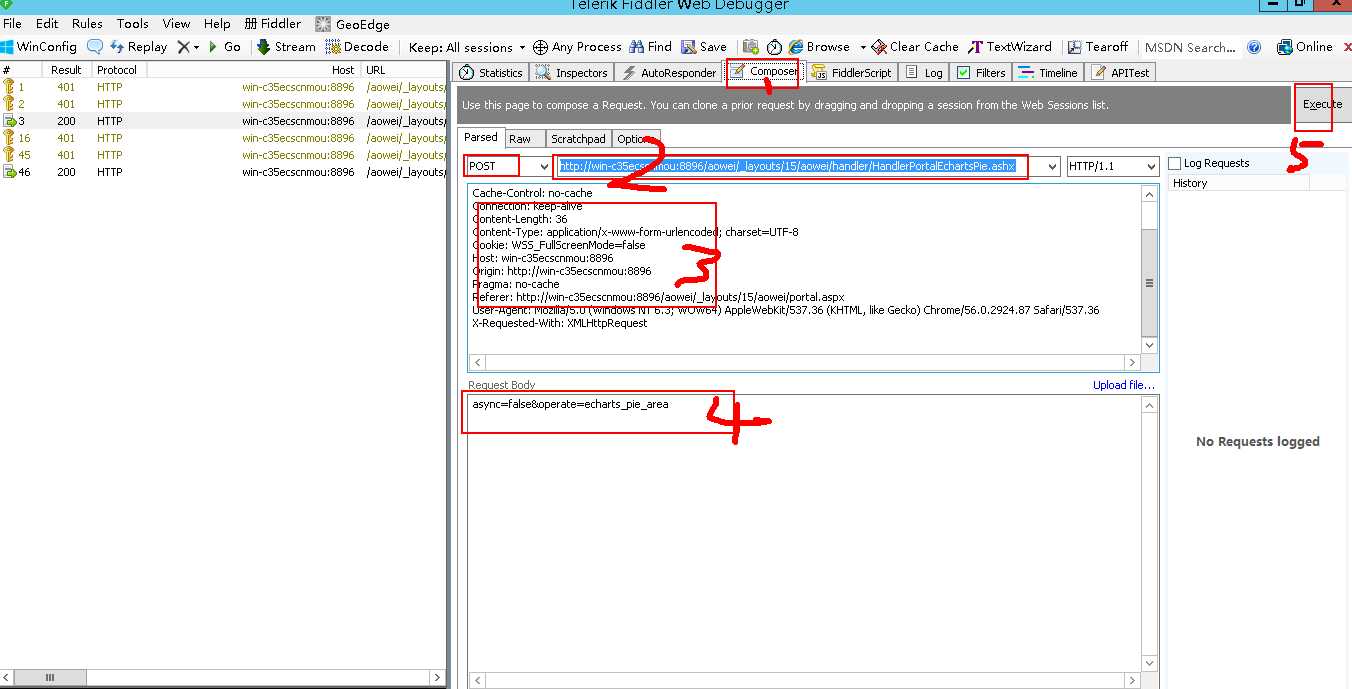Screen dimensions: 1352x689
Task: Open the GeoEdge menu item
Action: 353,23
